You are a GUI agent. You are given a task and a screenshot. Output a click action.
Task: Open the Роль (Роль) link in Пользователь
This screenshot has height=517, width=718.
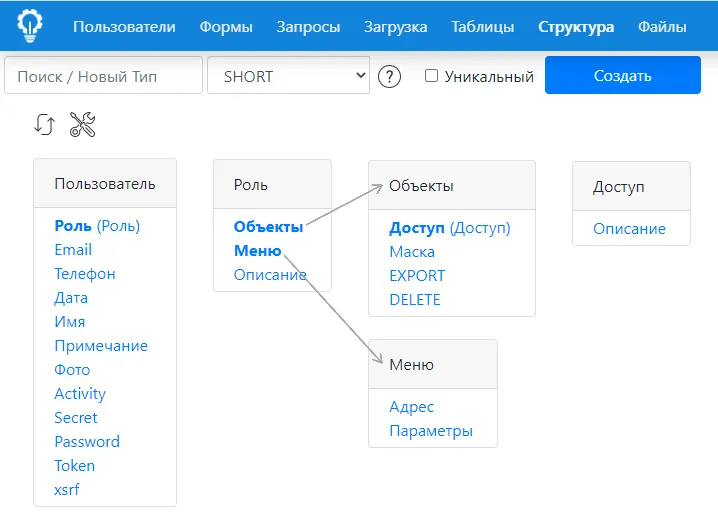(x=97, y=226)
